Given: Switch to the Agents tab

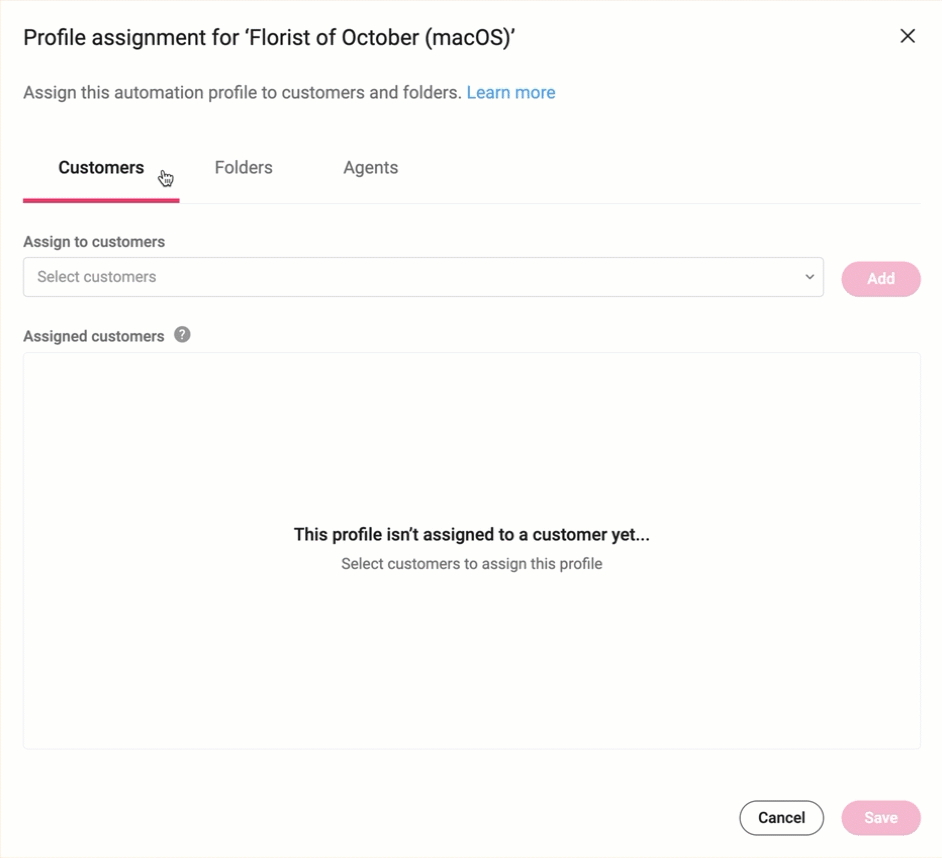Looking at the screenshot, I should click(370, 167).
